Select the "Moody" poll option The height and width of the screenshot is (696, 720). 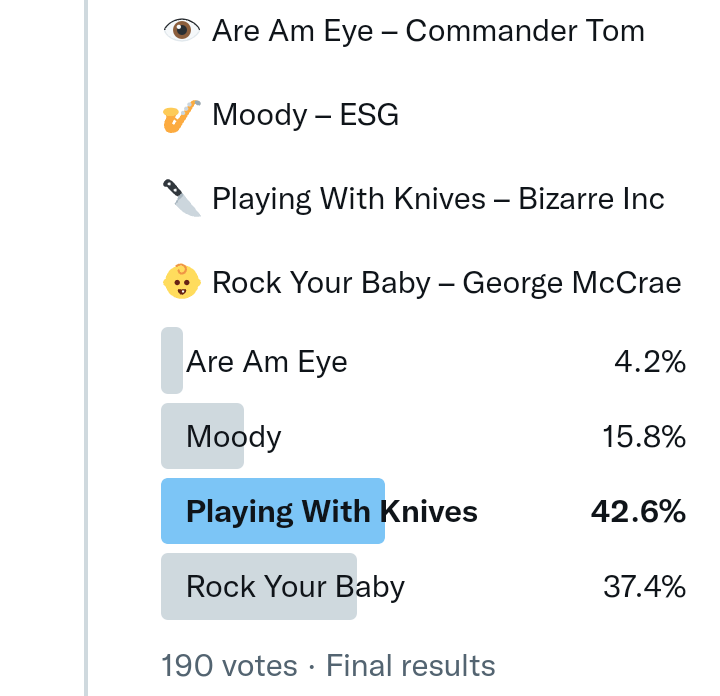click(x=234, y=437)
